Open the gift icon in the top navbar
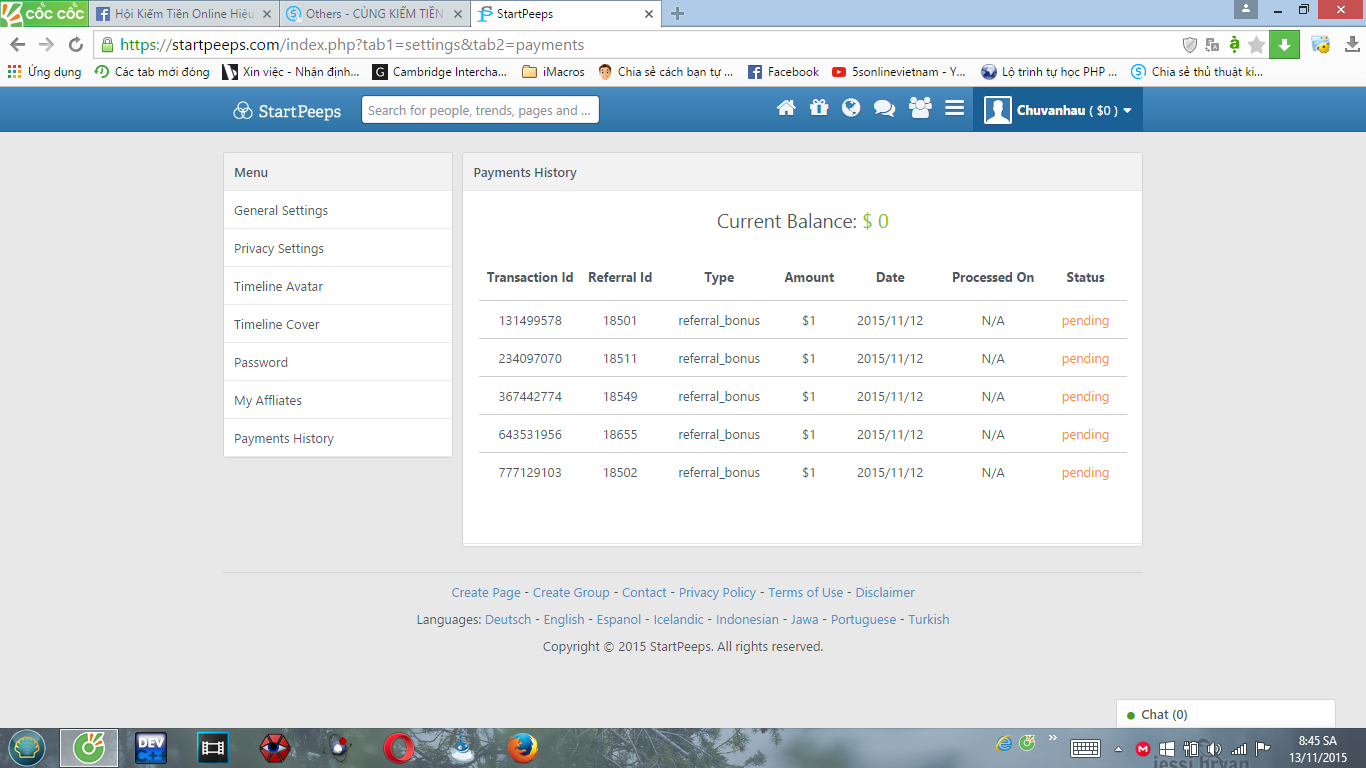The height and width of the screenshot is (768, 1366). coord(819,109)
